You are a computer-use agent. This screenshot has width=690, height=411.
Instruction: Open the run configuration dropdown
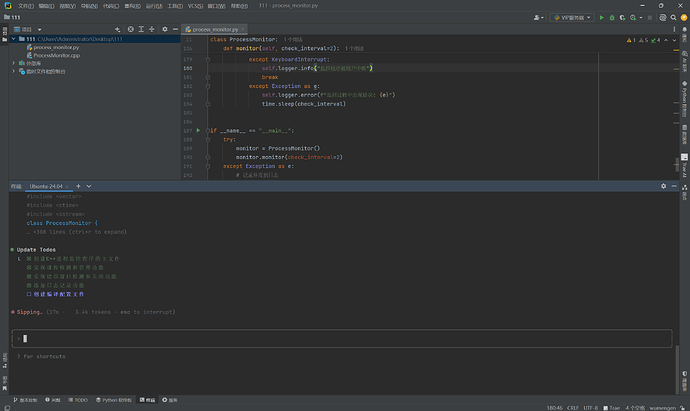[x=572, y=18]
